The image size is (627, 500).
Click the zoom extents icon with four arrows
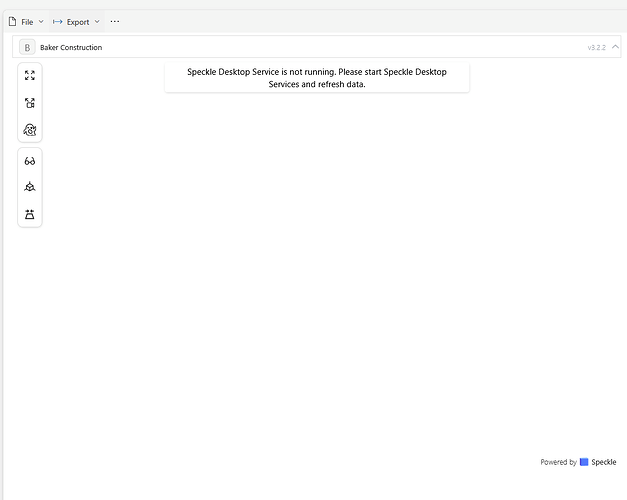[30, 75]
